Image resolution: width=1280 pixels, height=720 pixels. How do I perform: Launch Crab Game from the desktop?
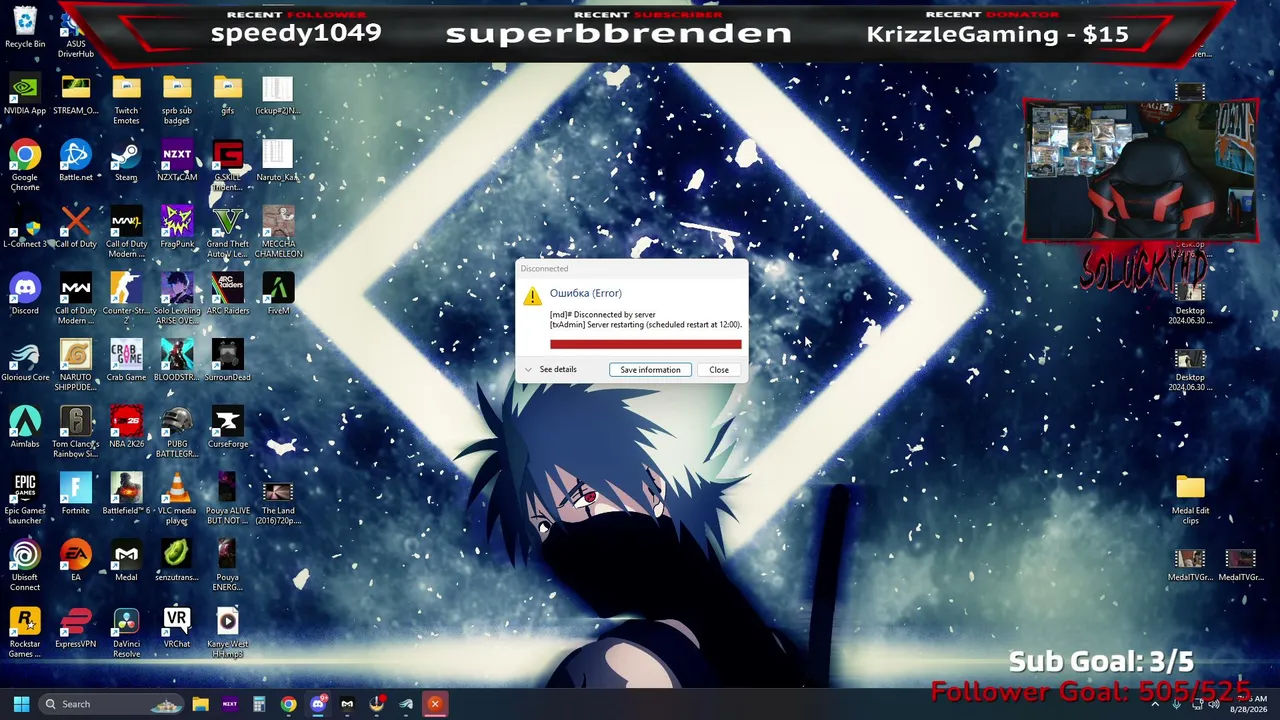[126, 363]
